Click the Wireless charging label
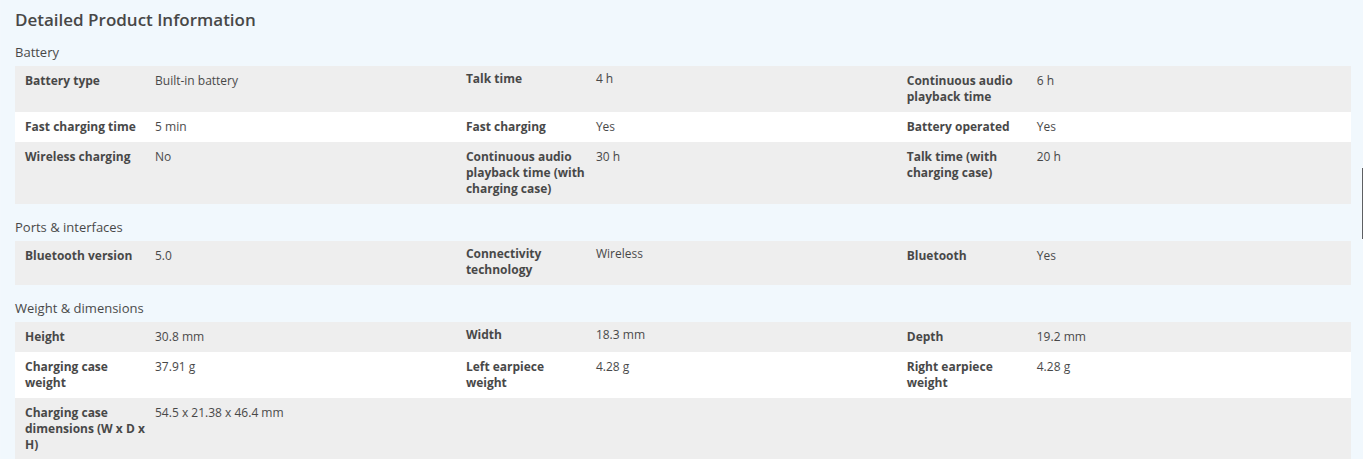 (x=78, y=157)
